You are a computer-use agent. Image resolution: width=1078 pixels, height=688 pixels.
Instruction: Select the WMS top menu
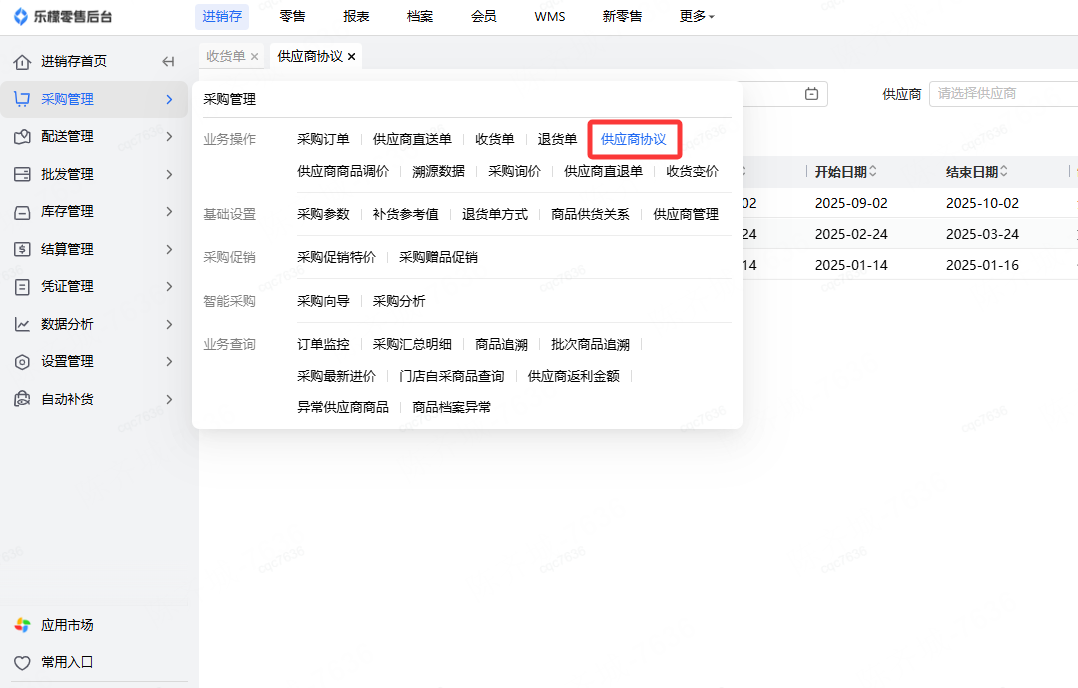(550, 16)
